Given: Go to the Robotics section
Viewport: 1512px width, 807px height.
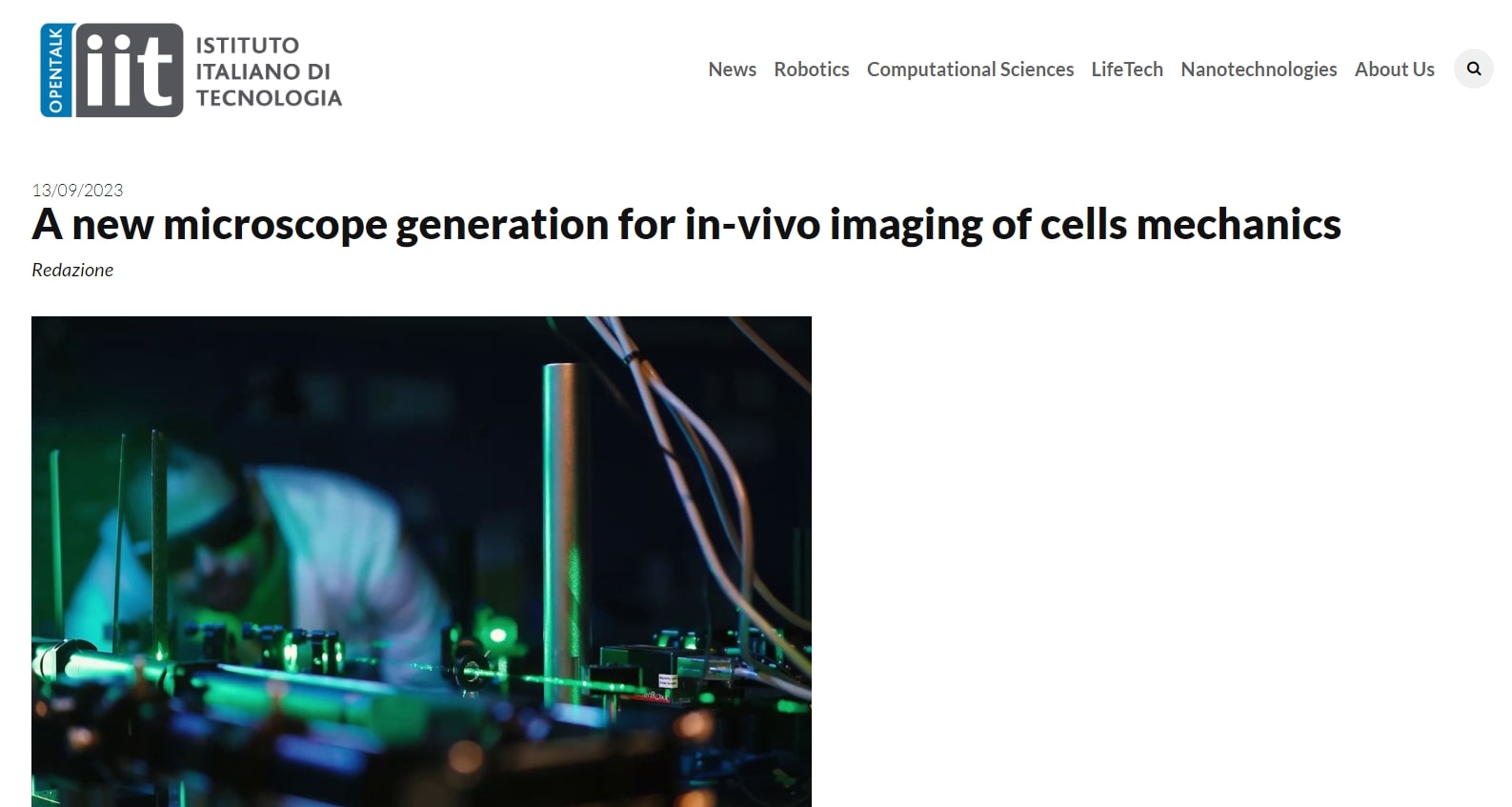Looking at the screenshot, I should [x=811, y=70].
